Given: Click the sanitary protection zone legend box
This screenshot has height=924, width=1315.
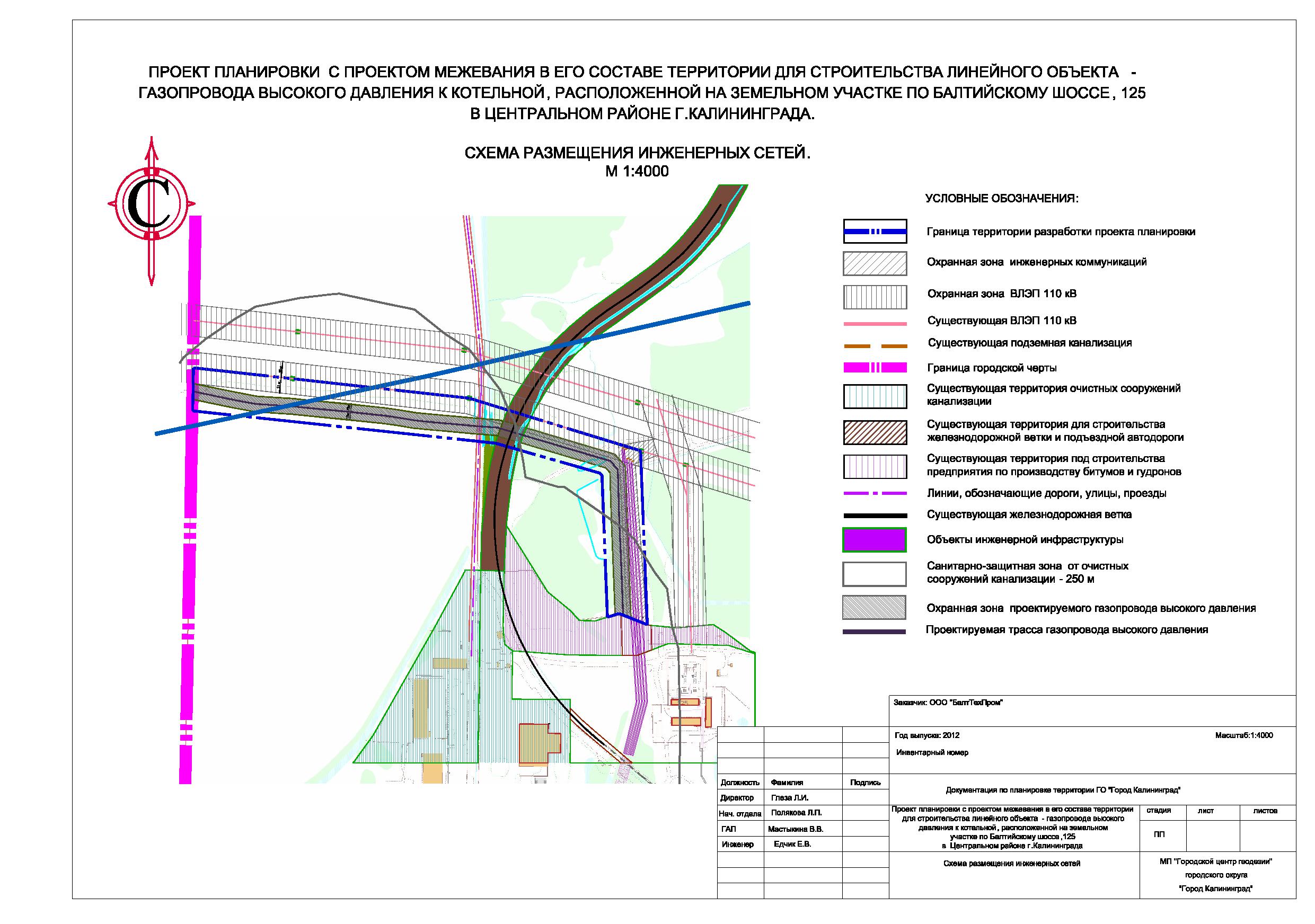Looking at the screenshot, I should (874, 574).
